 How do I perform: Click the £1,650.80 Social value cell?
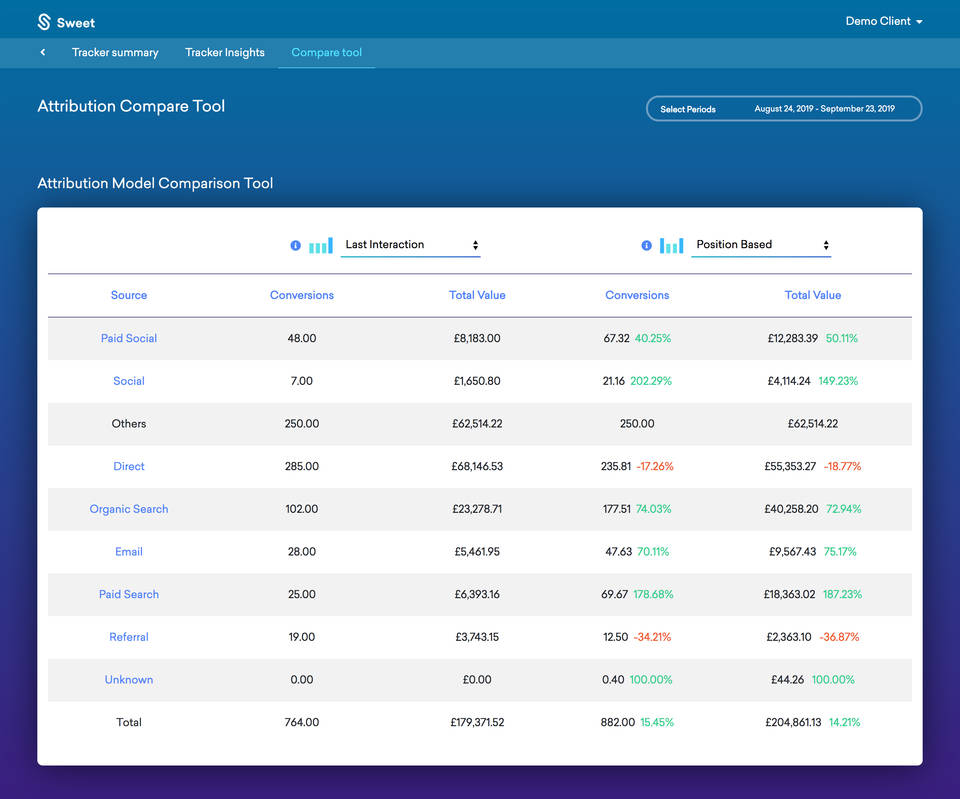coord(477,381)
